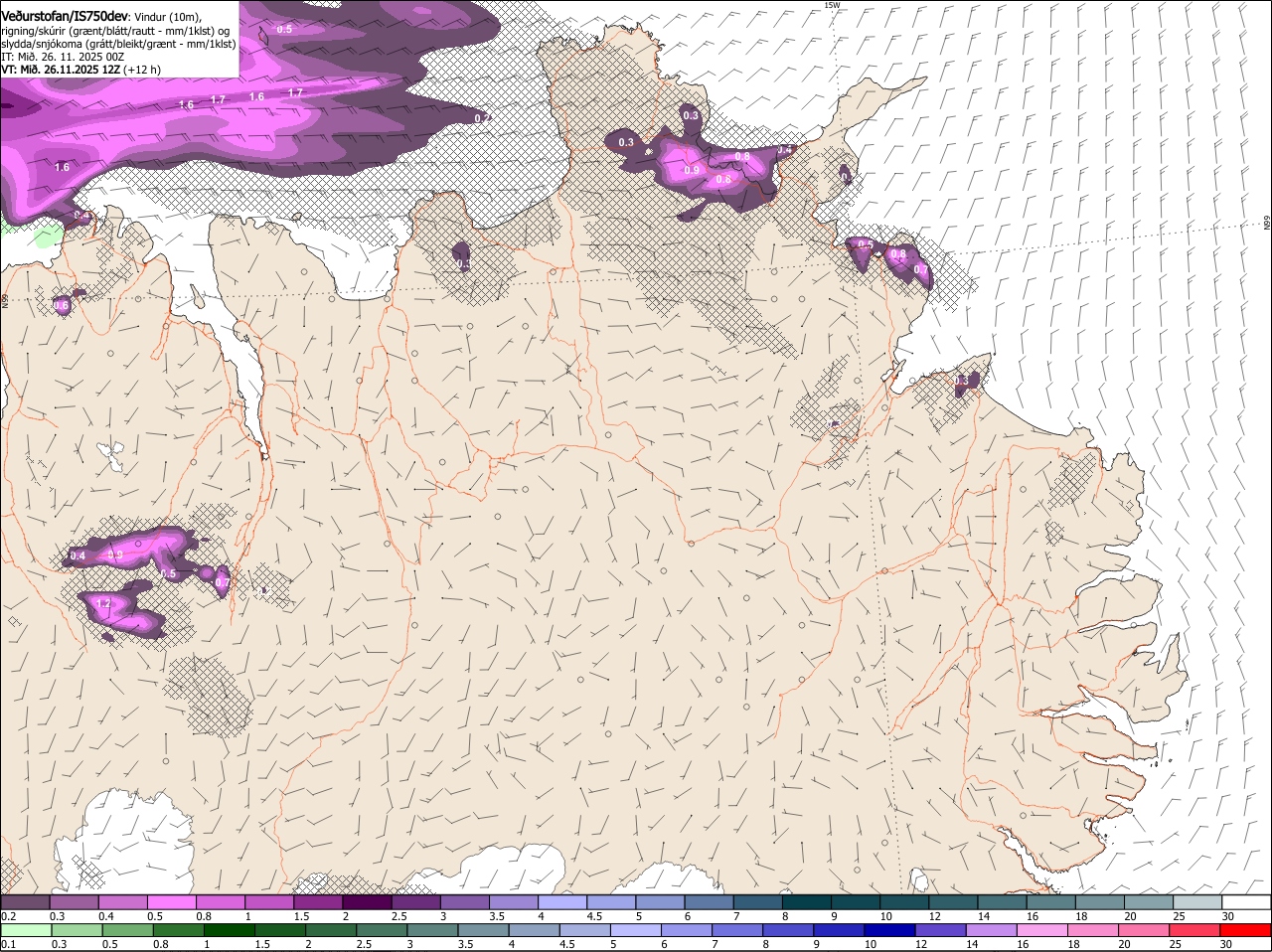Click the 18 number label under the upper legend

[x=1080, y=916]
